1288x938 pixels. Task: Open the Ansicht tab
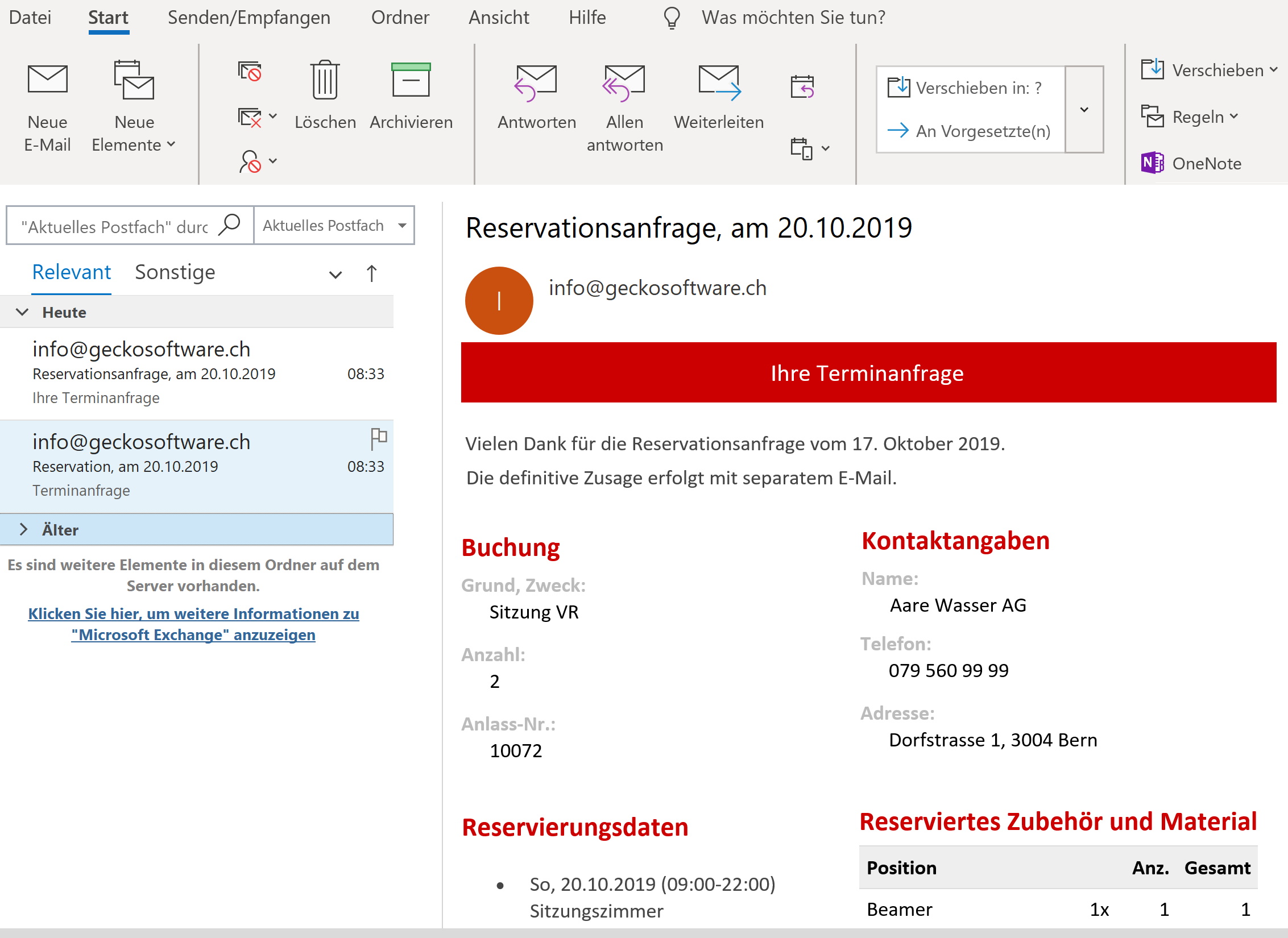499,18
